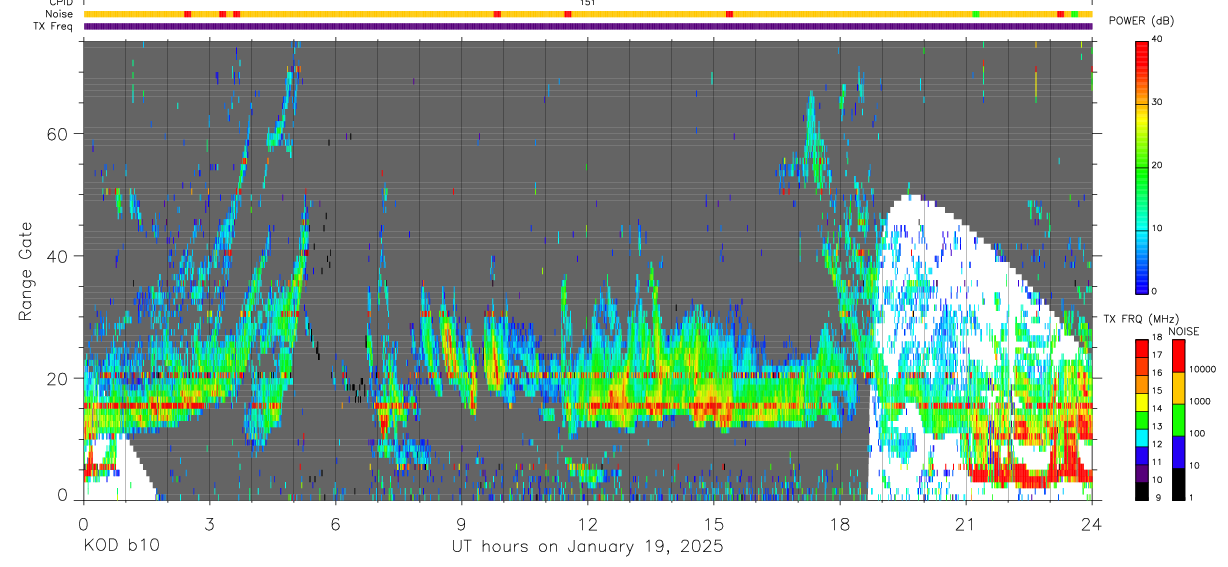Select the purple TX Freq strip above plot
This screenshot has width=1228, height=567.
588,26
